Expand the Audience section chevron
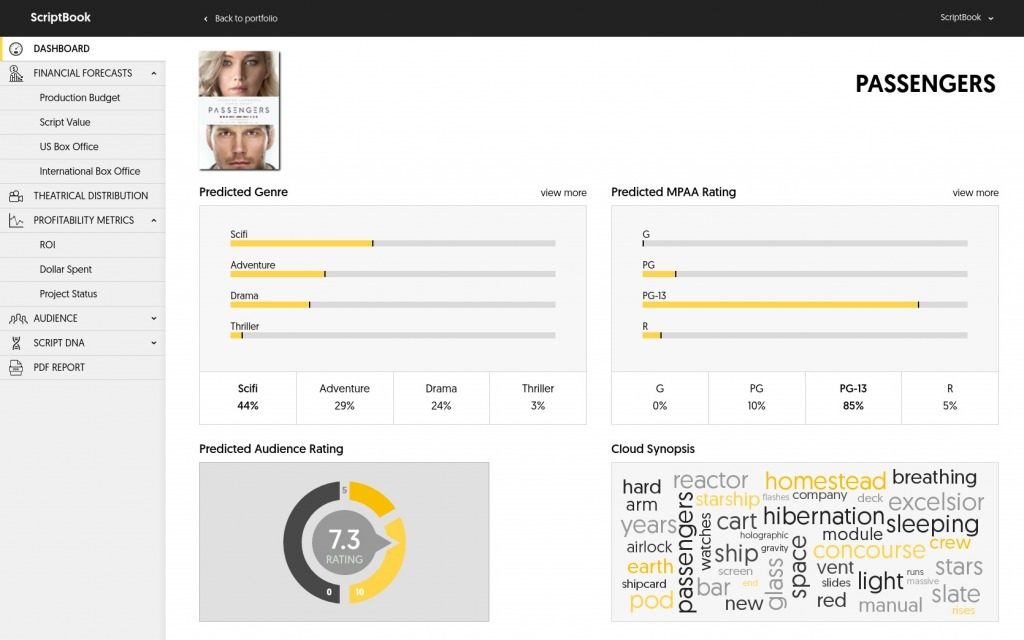Image resolution: width=1024 pixels, height=640 pixels. (153, 319)
